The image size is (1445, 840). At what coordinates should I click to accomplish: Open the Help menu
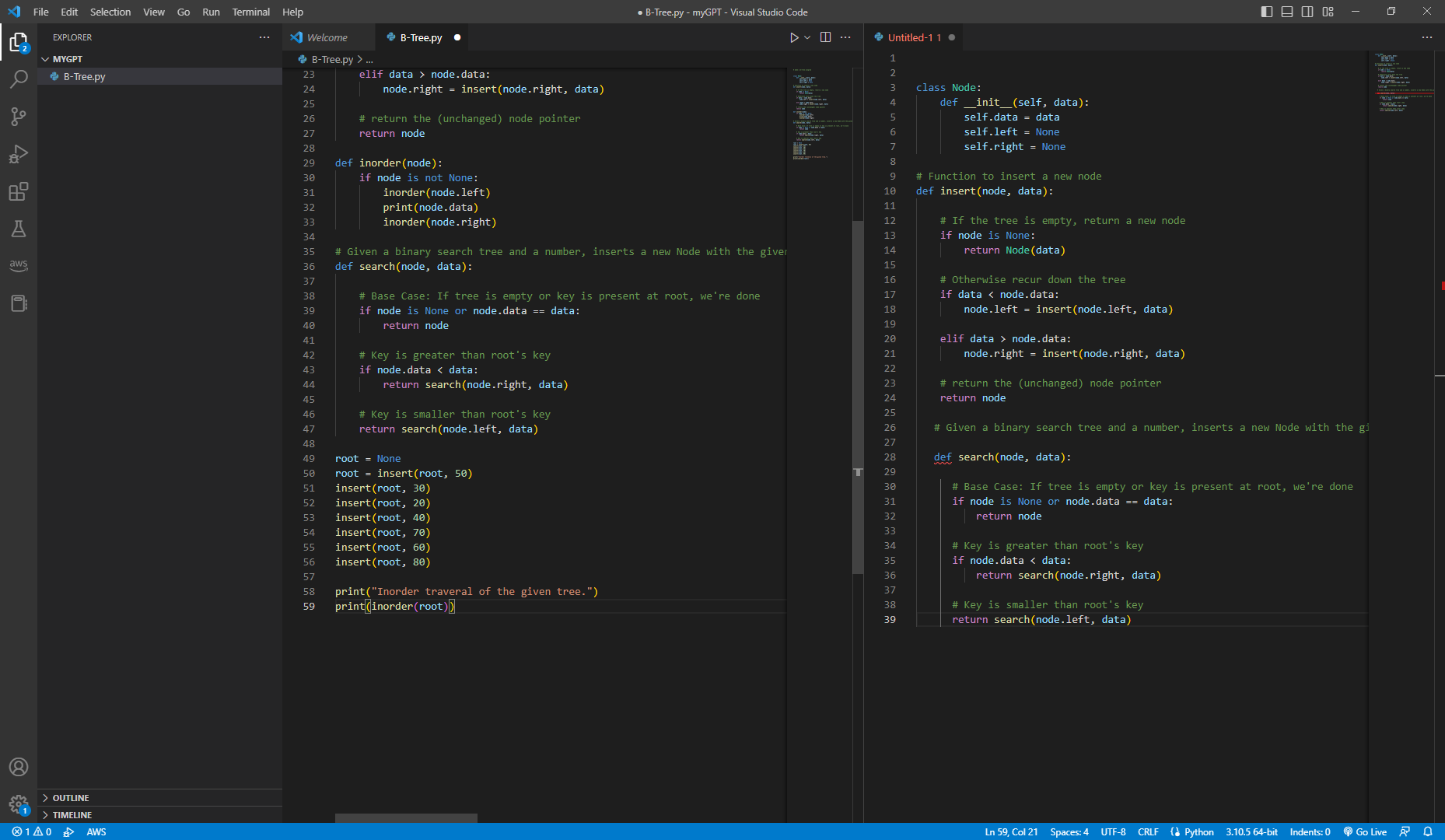(x=292, y=12)
